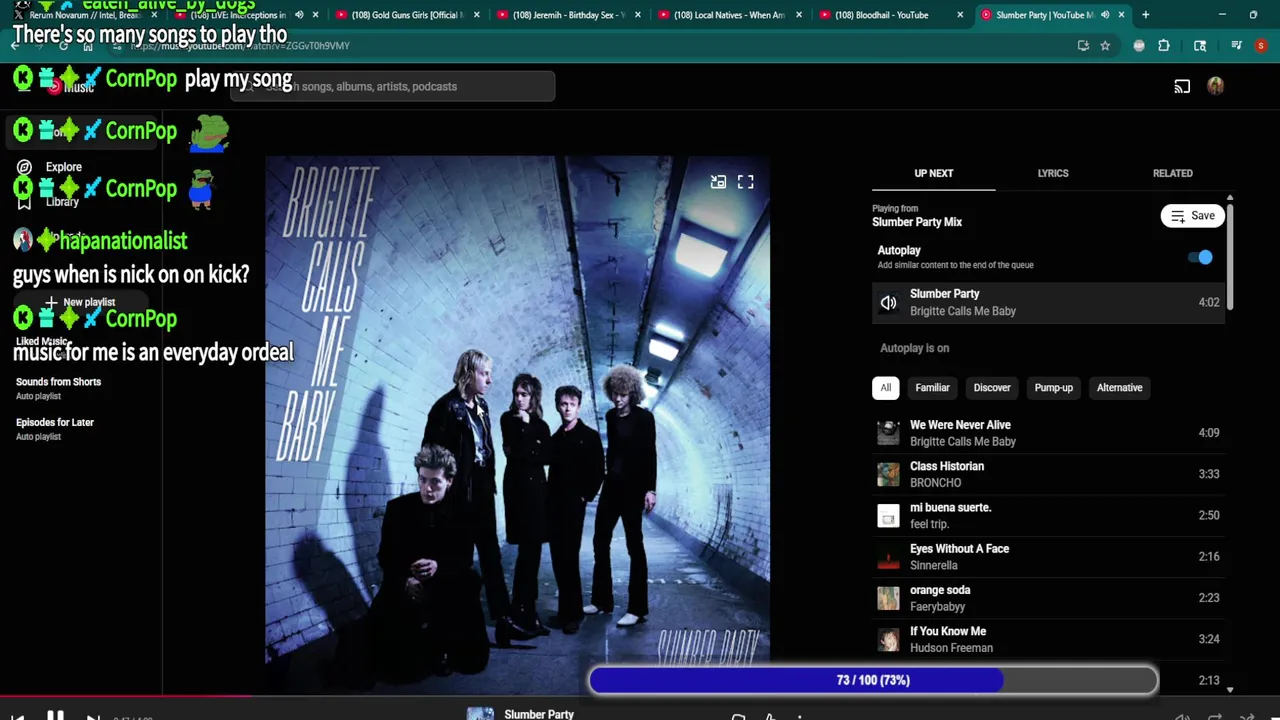This screenshot has height=720, width=1280.
Task: Switch to the LYRICS tab
Action: tap(1053, 173)
